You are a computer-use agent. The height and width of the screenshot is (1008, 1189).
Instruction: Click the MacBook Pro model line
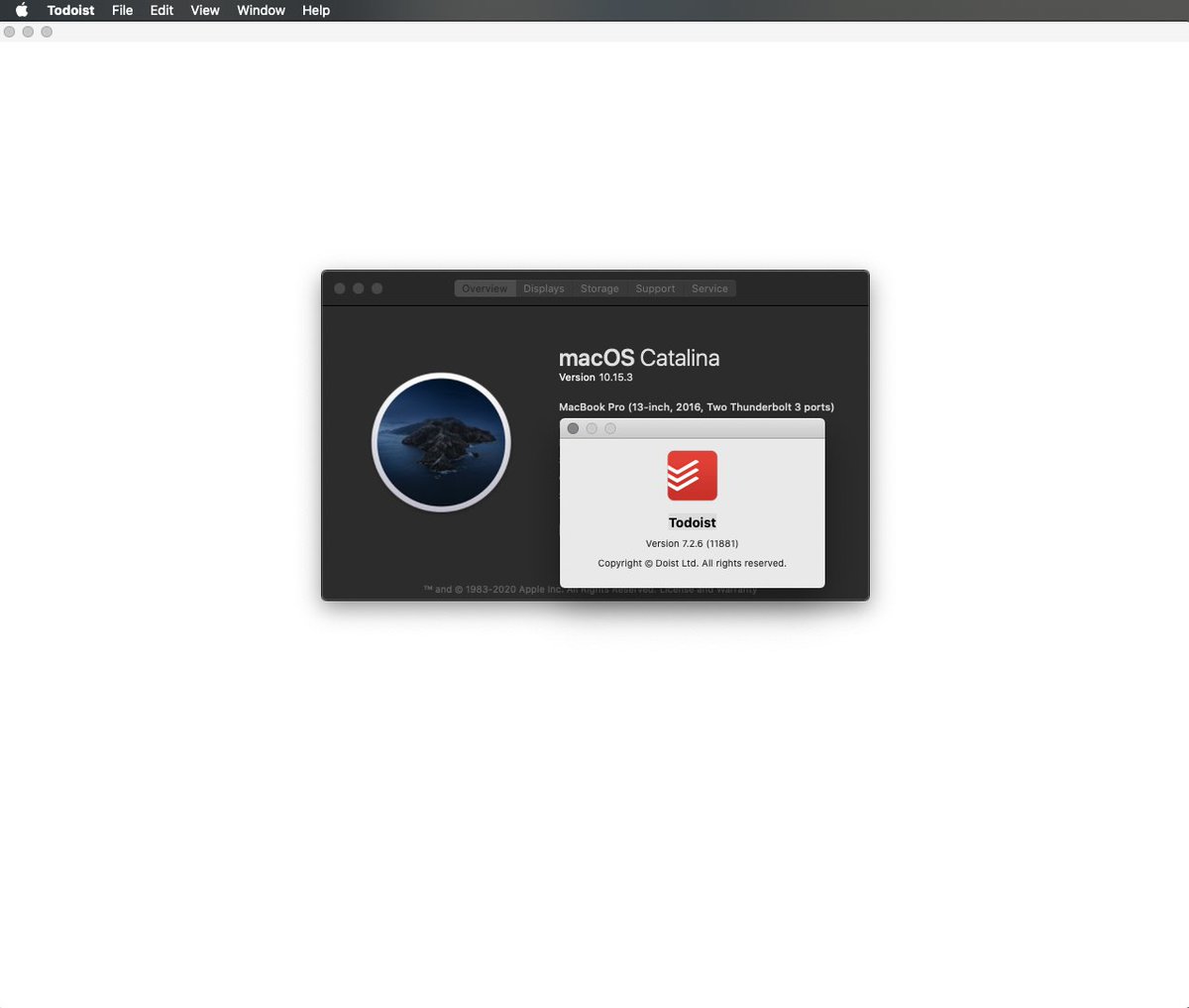pos(697,407)
